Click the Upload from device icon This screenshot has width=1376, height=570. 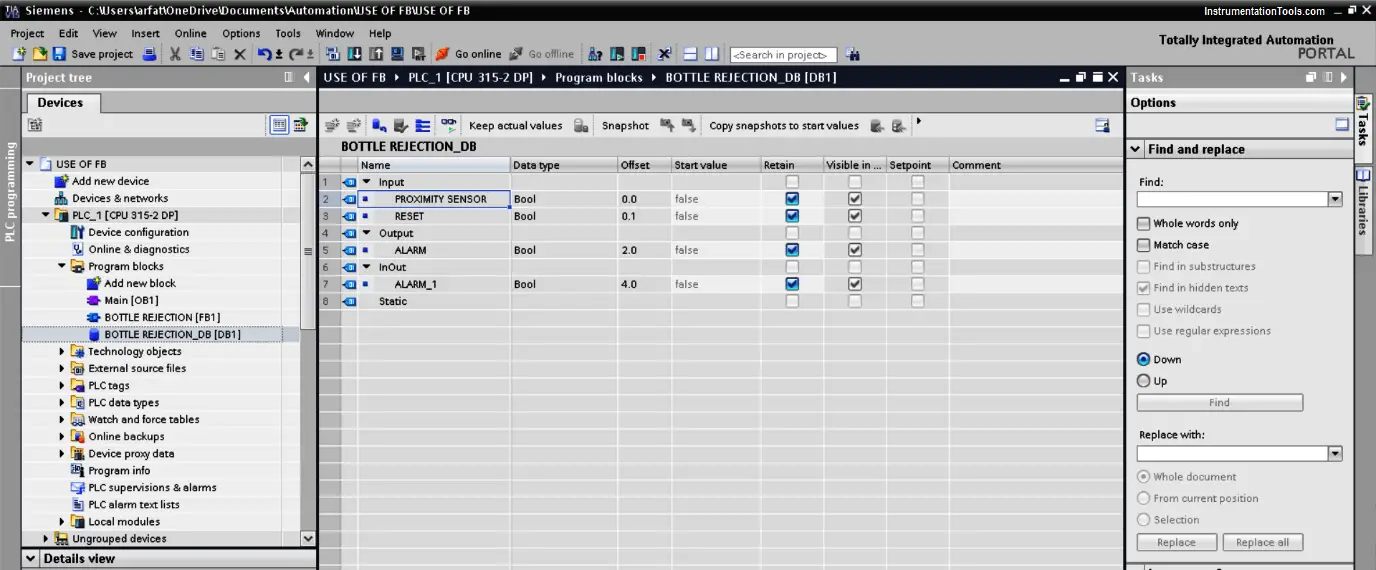pos(375,54)
